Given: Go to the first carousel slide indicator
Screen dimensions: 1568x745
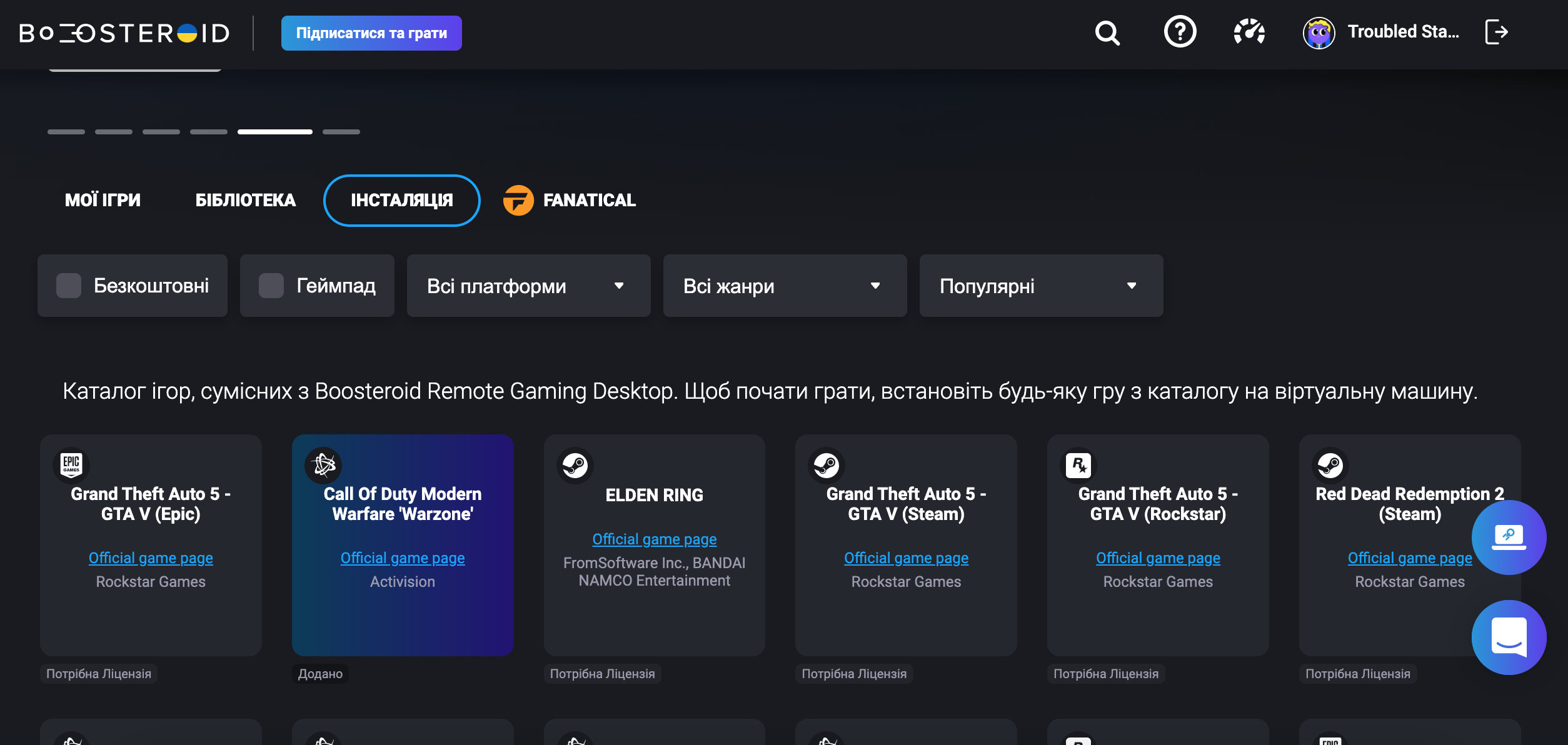Looking at the screenshot, I should pyautogui.click(x=66, y=132).
